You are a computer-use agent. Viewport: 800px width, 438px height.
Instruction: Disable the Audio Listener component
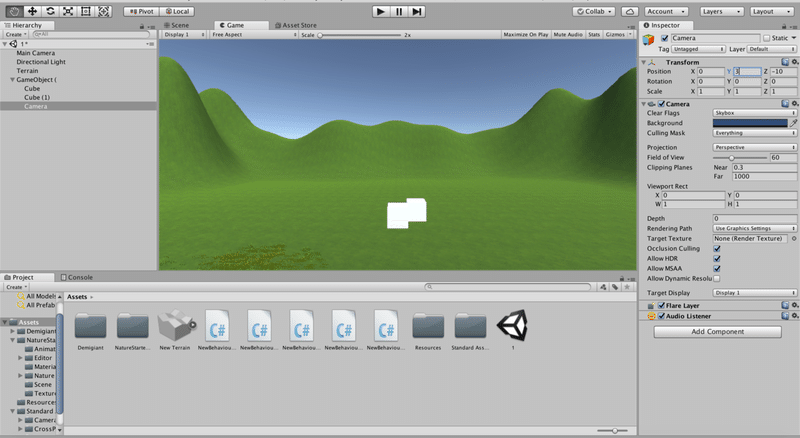[662, 316]
